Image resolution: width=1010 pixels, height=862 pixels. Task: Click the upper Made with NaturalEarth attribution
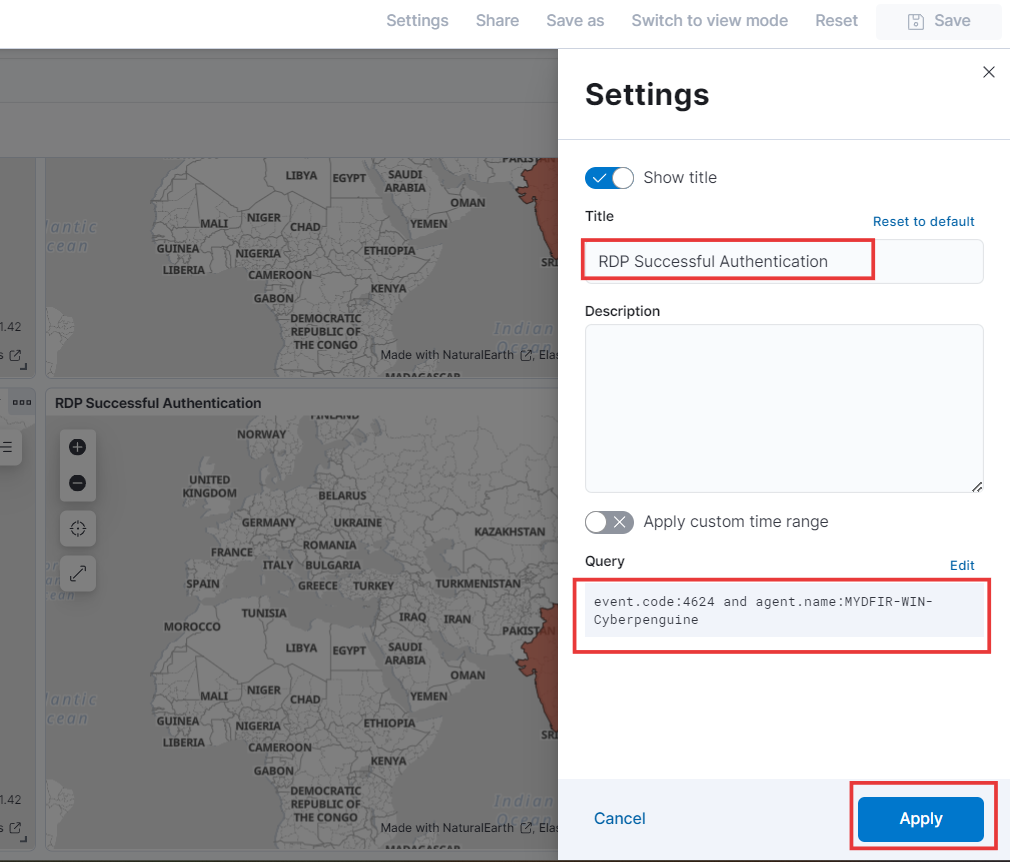point(447,355)
